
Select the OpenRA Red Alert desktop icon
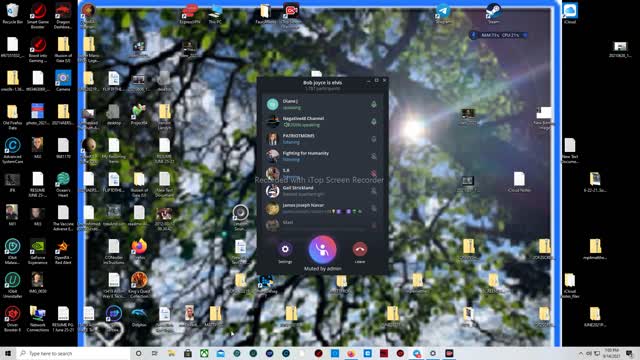tap(63, 252)
